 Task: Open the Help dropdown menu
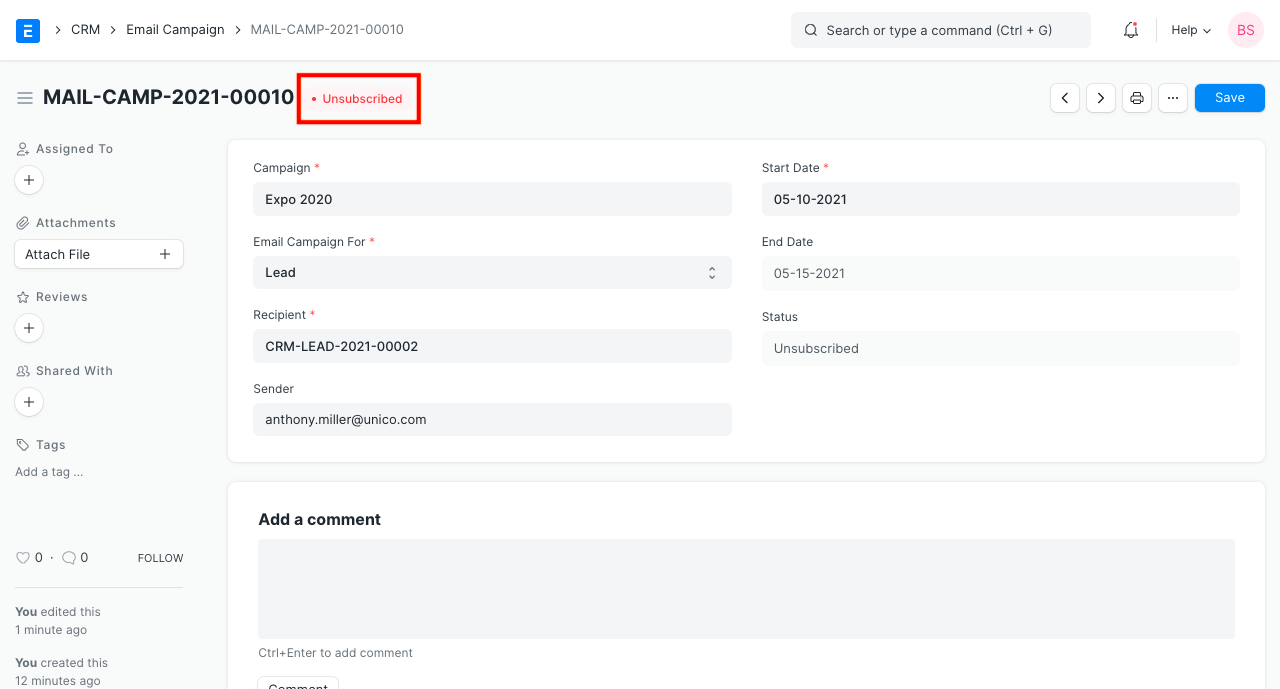[1190, 30]
